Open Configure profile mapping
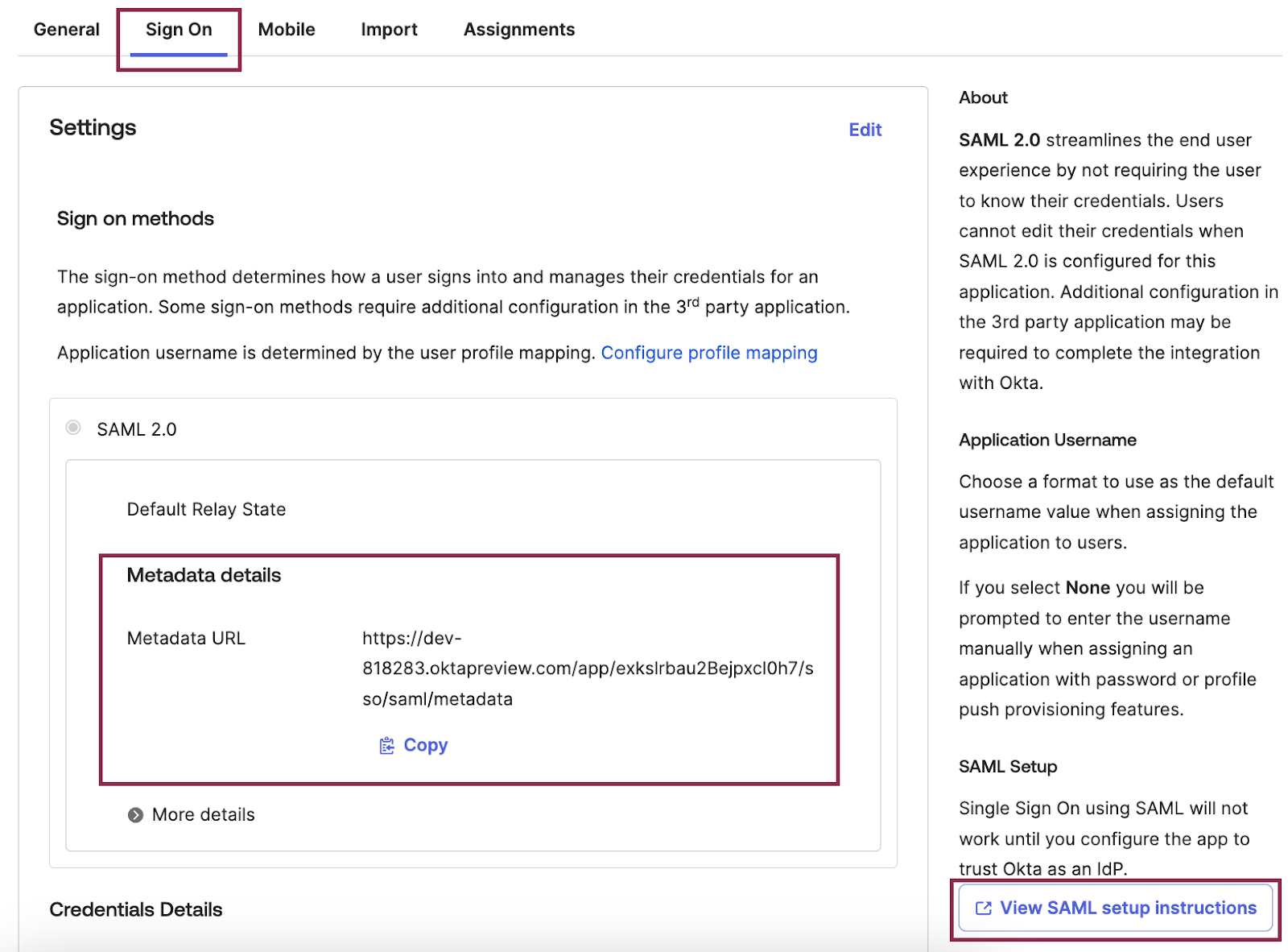The height and width of the screenshot is (952, 1288). click(x=710, y=352)
